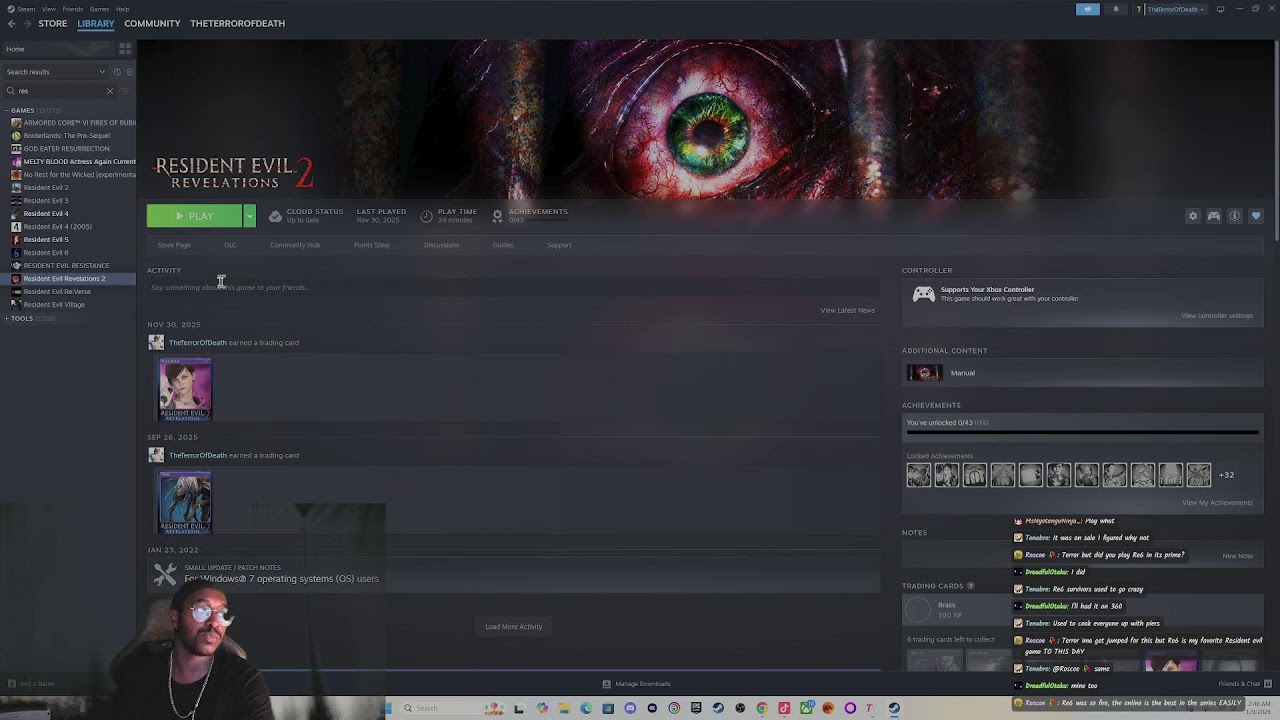Screen dimensions: 1280x720
Task: Switch to the COMMUNITY tab
Action: tap(152, 23)
